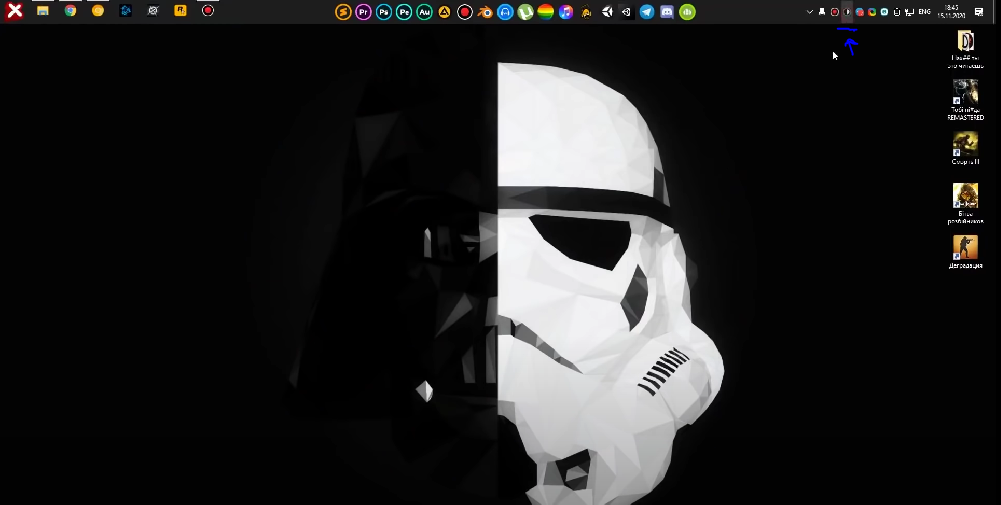Launch Telegram from the taskbar

coord(647,12)
